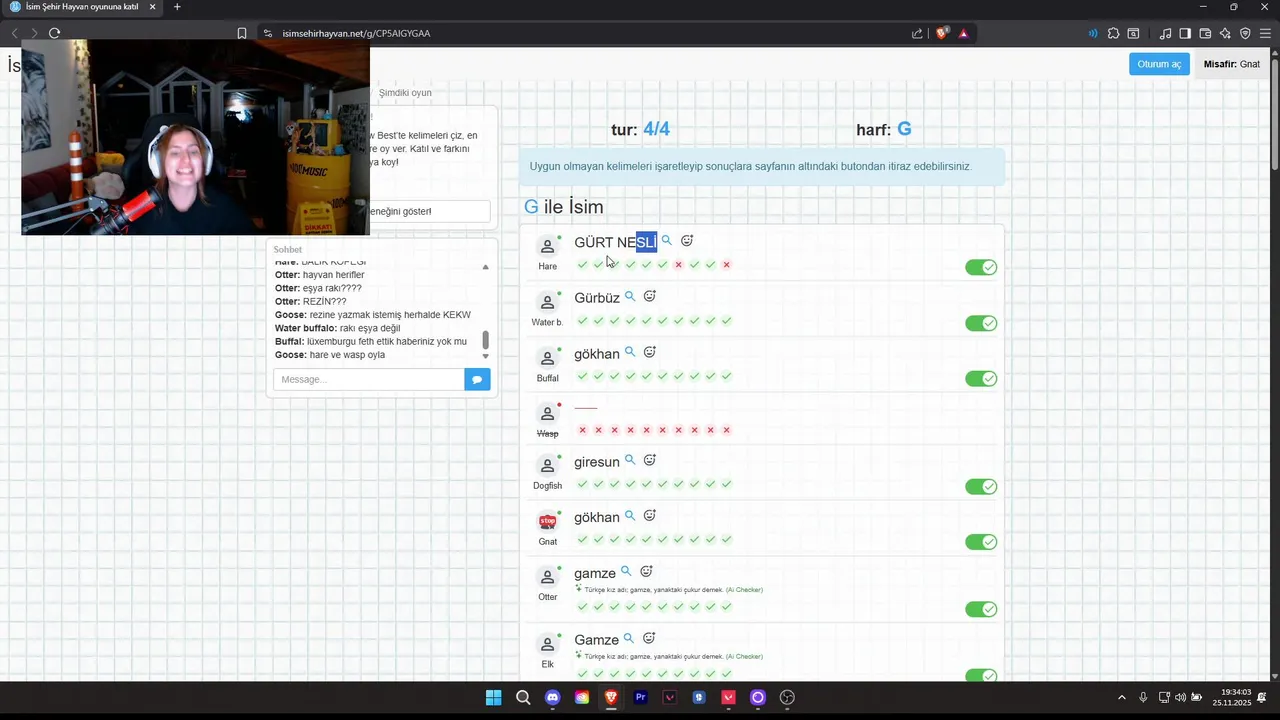Image resolution: width=1280 pixels, height=720 pixels.
Task: Add emoji reaction to Elk's Gamze
Action: click(649, 639)
